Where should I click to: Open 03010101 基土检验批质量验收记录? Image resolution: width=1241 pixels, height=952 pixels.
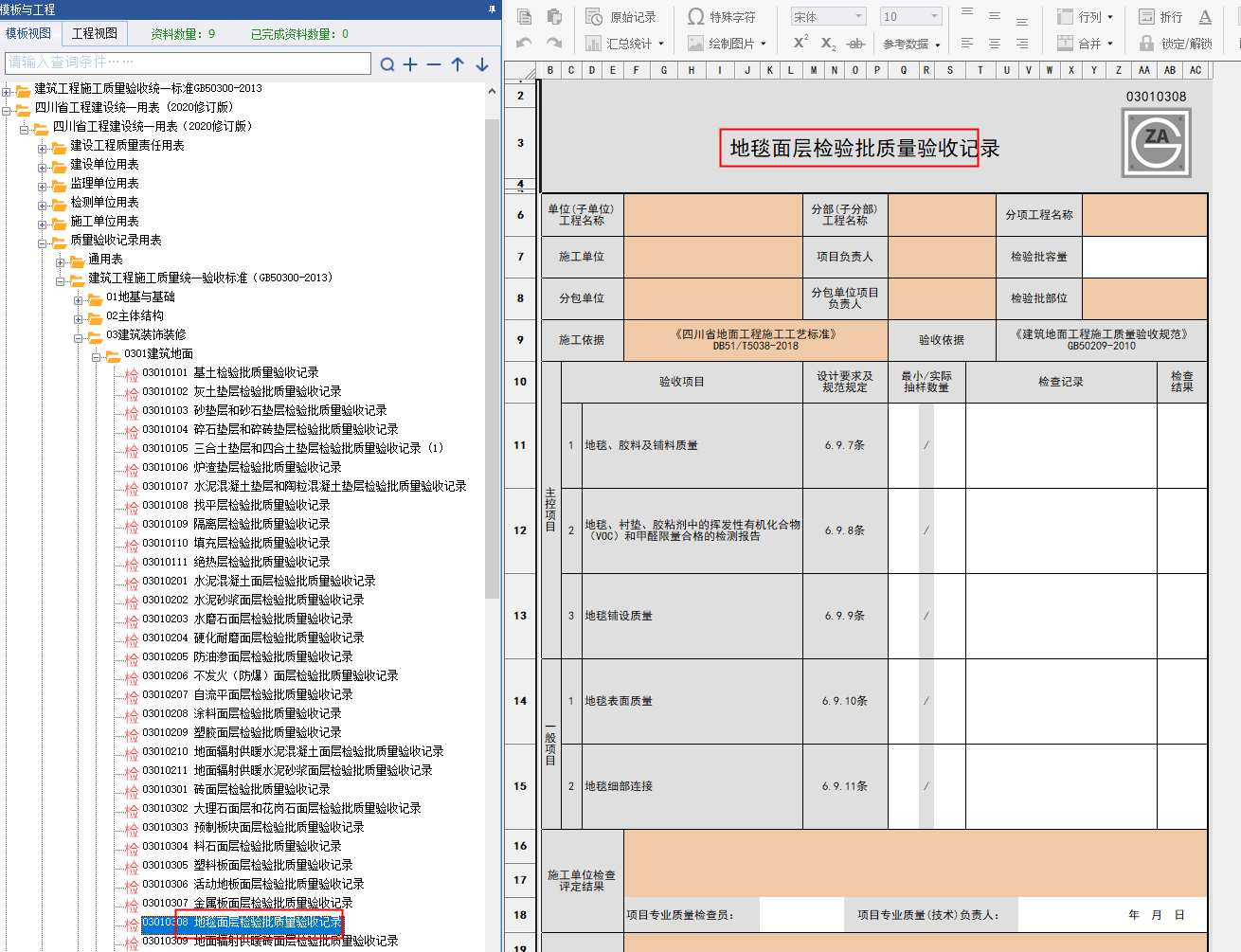point(230,372)
